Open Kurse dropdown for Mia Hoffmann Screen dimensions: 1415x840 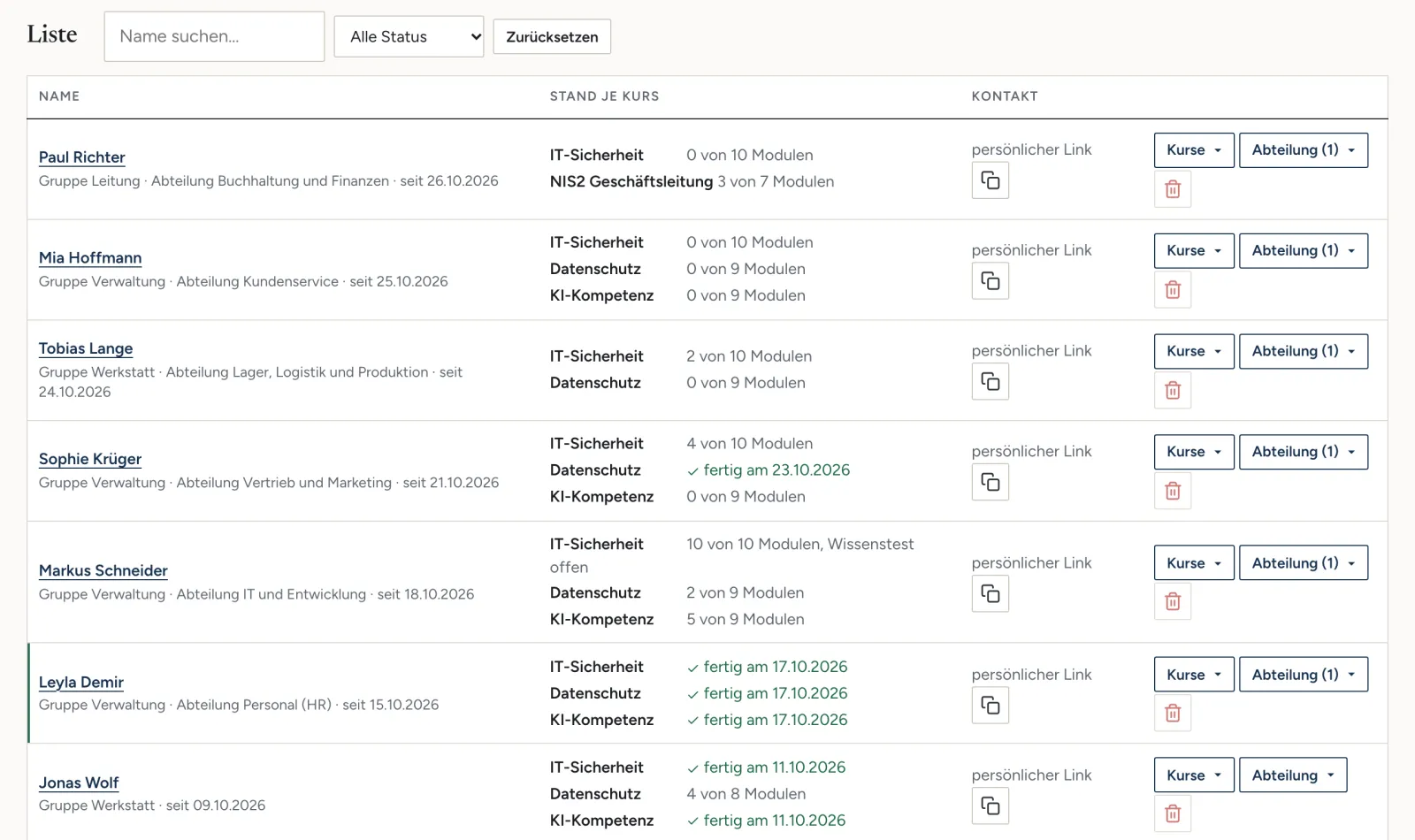pyautogui.click(x=1194, y=251)
